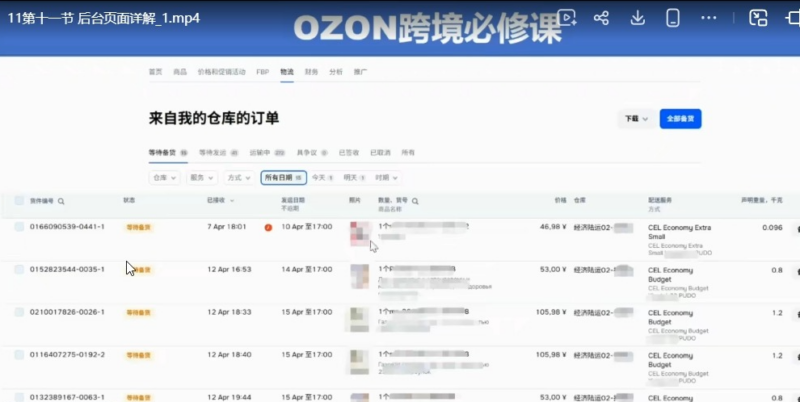The height and width of the screenshot is (402, 800).
Task: Click the 12 Apr 16:53 received time
Action: click(x=229, y=269)
